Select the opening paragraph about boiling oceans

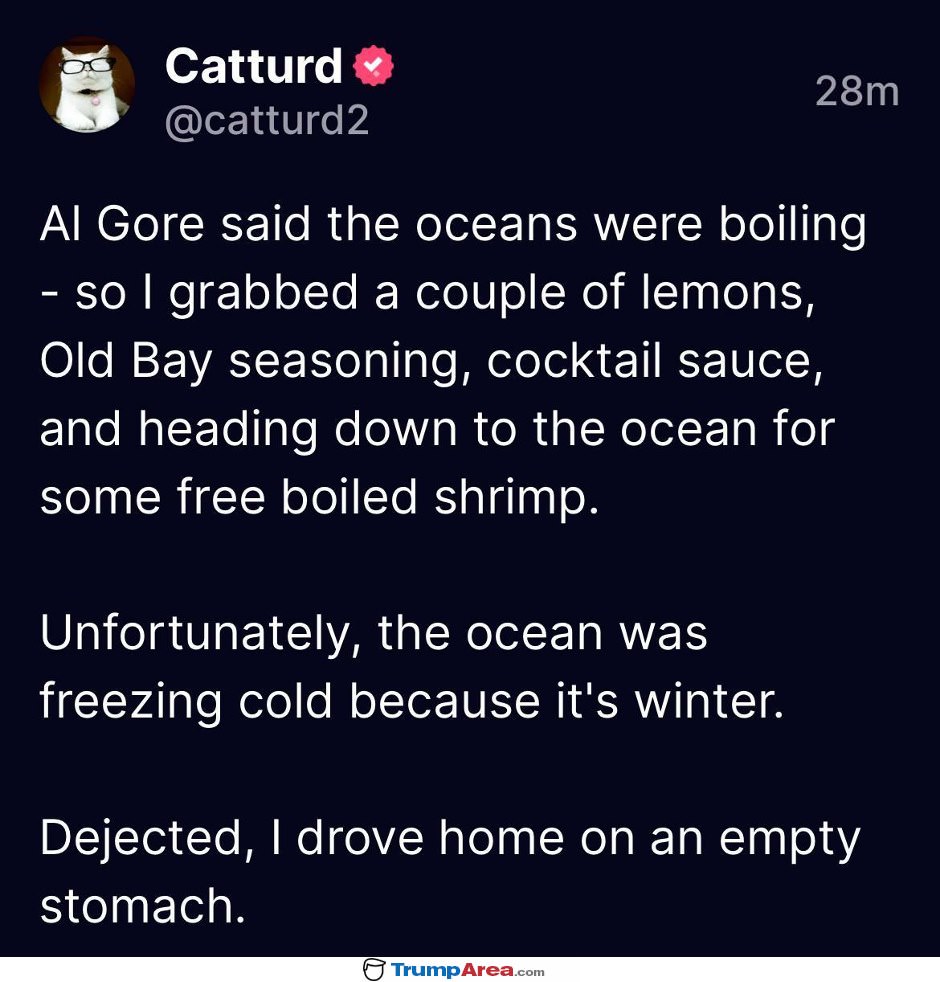coord(453,361)
